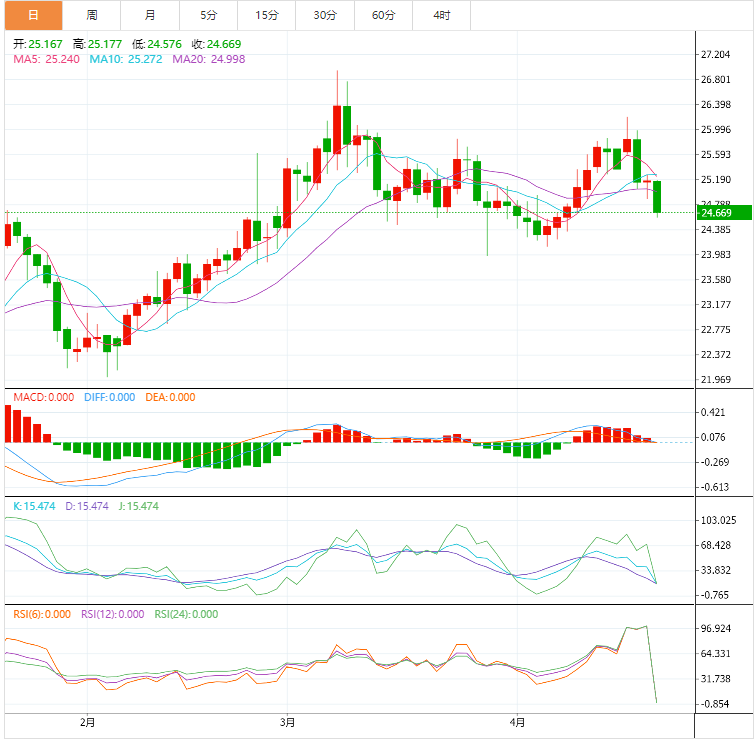Image resolution: width=755 pixels, height=746 pixels.
Task: Click the K:15.474 value in KDJ panel
Action: tap(34, 507)
